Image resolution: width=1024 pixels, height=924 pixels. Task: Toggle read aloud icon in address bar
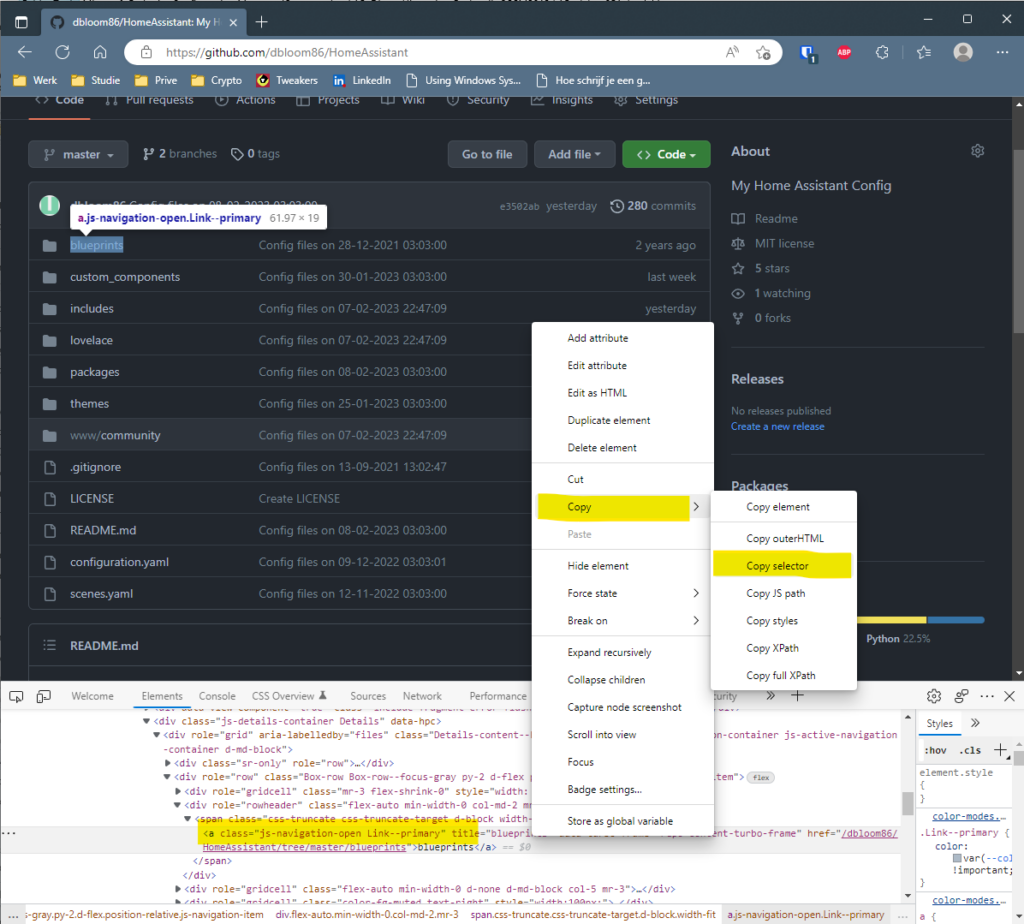(x=732, y=52)
